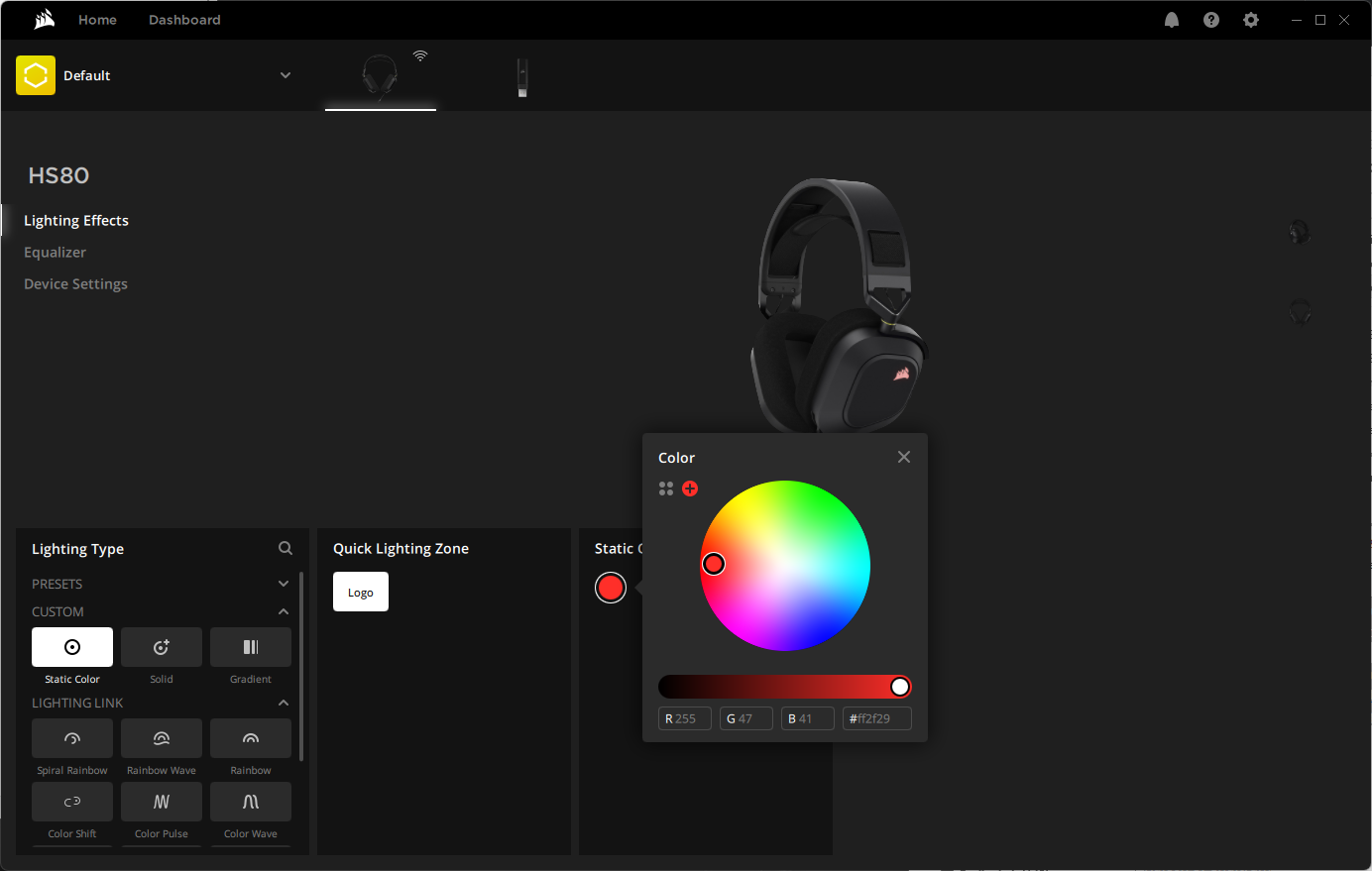Add color with red plus icon
Image resolution: width=1372 pixels, height=871 pixels.
coord(690,489)
